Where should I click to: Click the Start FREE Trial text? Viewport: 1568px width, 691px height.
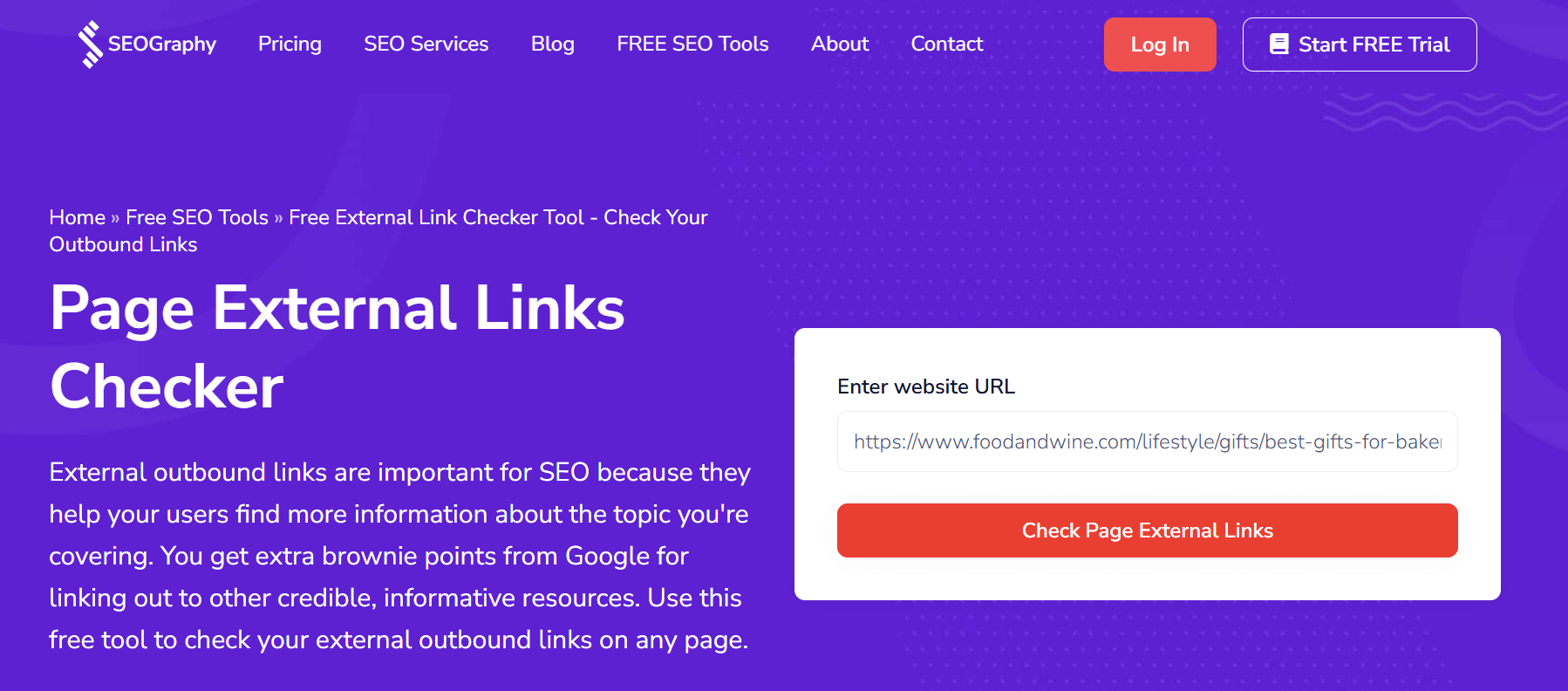tap(1374, 44)
